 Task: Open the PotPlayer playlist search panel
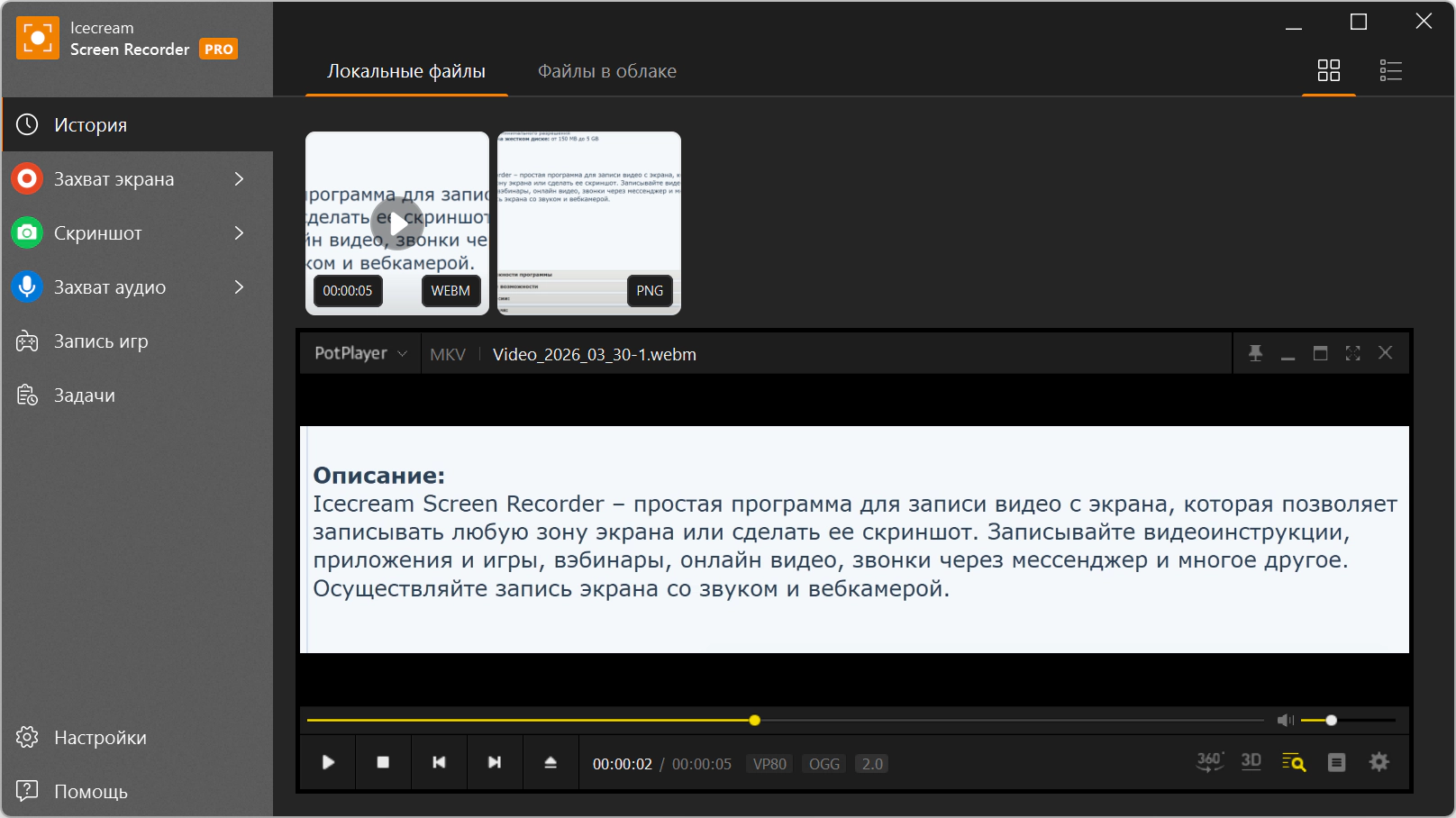point(1294,762)
